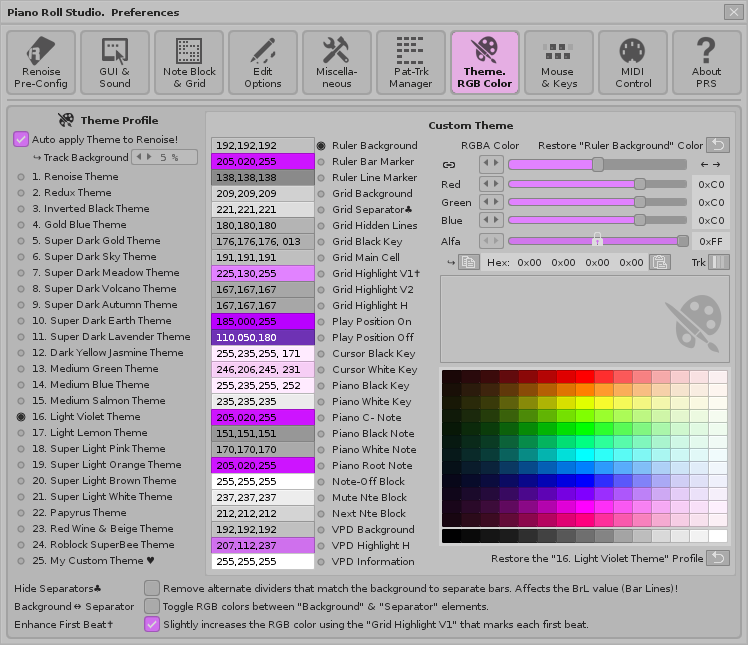The height and width of the screenshot is (645, 748).
Task: Select 17. Light Lemon Theme
Action: coord(21,433)
